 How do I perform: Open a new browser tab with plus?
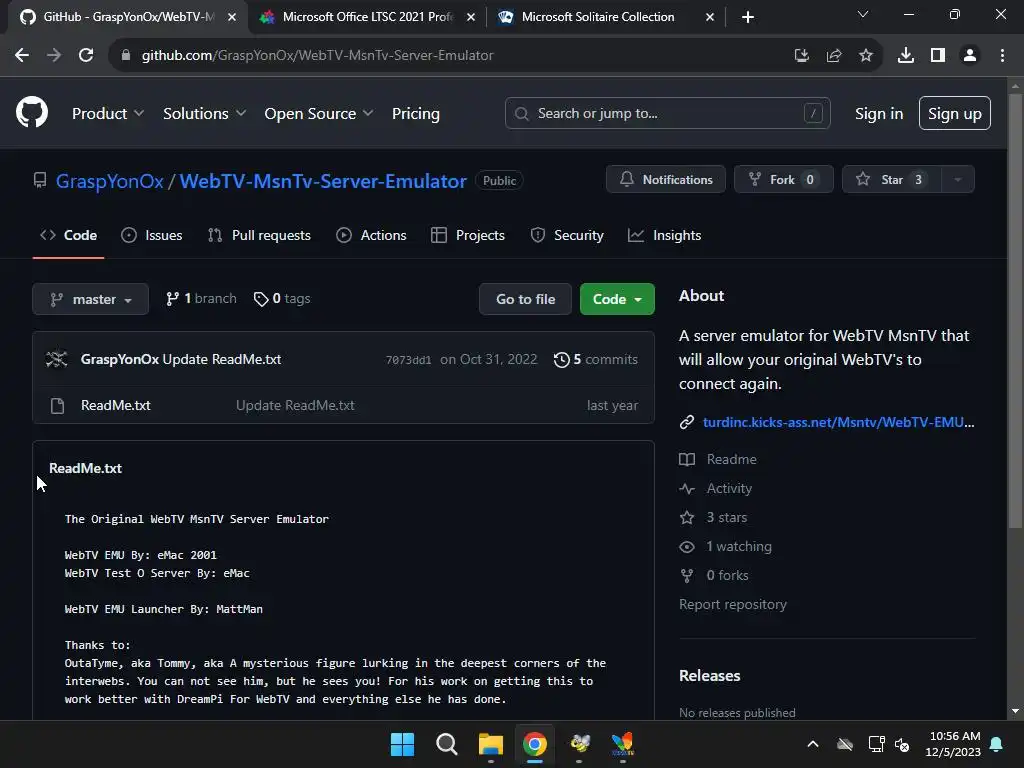coord(748,17)
